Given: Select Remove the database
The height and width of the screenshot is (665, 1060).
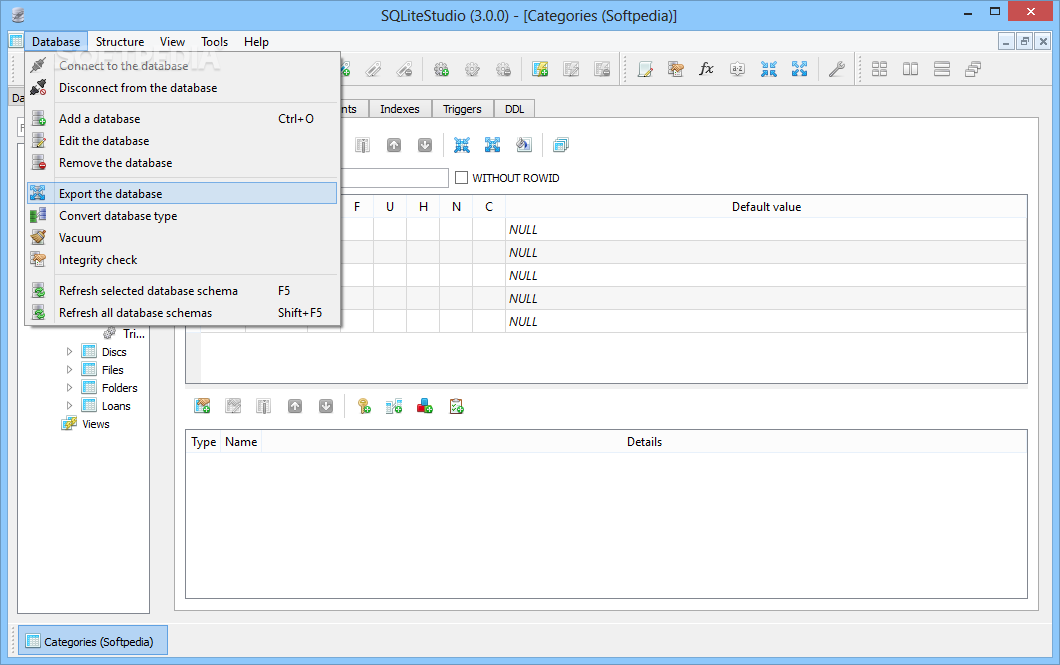Looking at the screenshot, I should pyautogui.click(x=182, y=163).
